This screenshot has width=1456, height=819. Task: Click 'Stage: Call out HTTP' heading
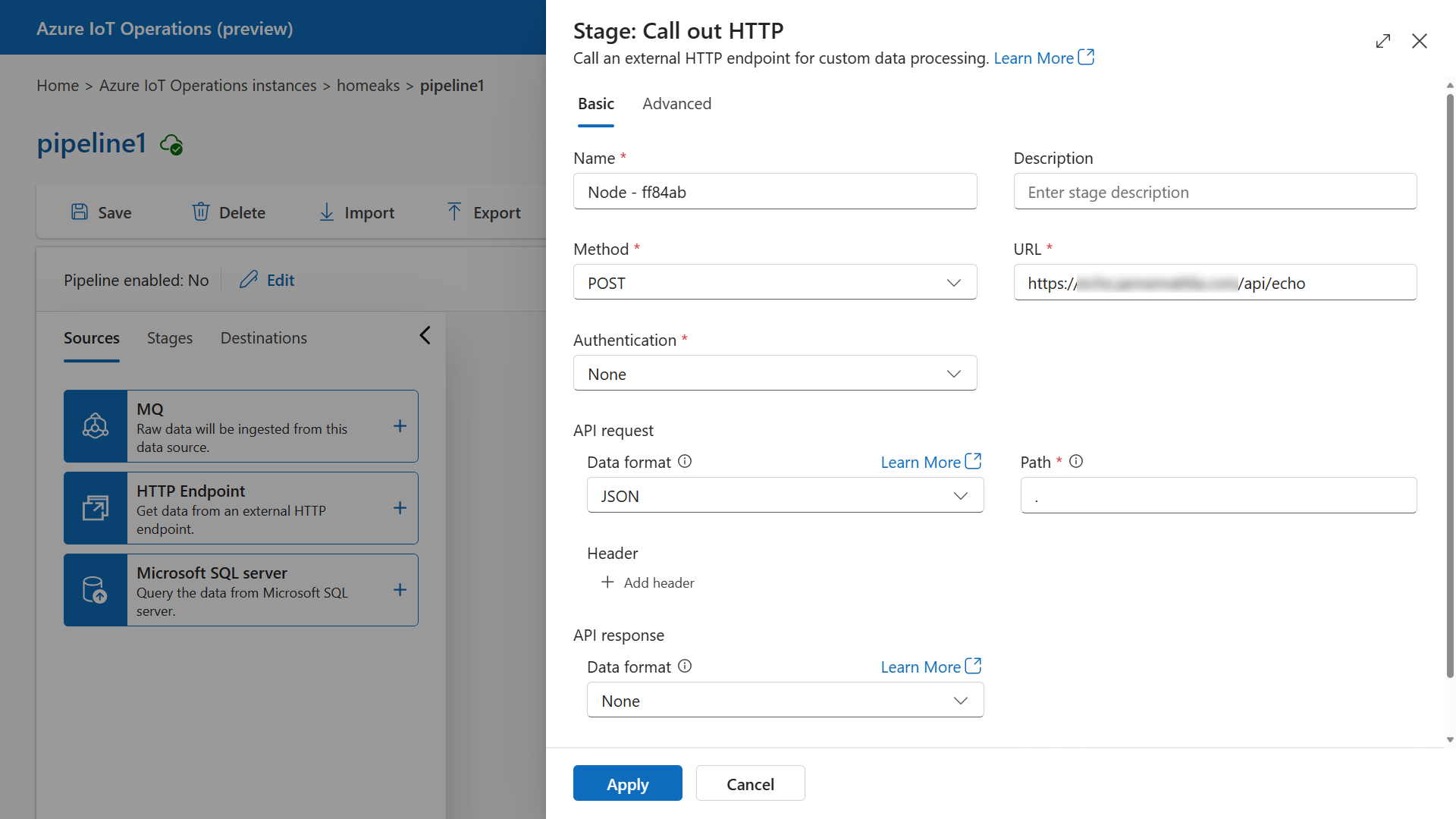[x=678, y=31]
